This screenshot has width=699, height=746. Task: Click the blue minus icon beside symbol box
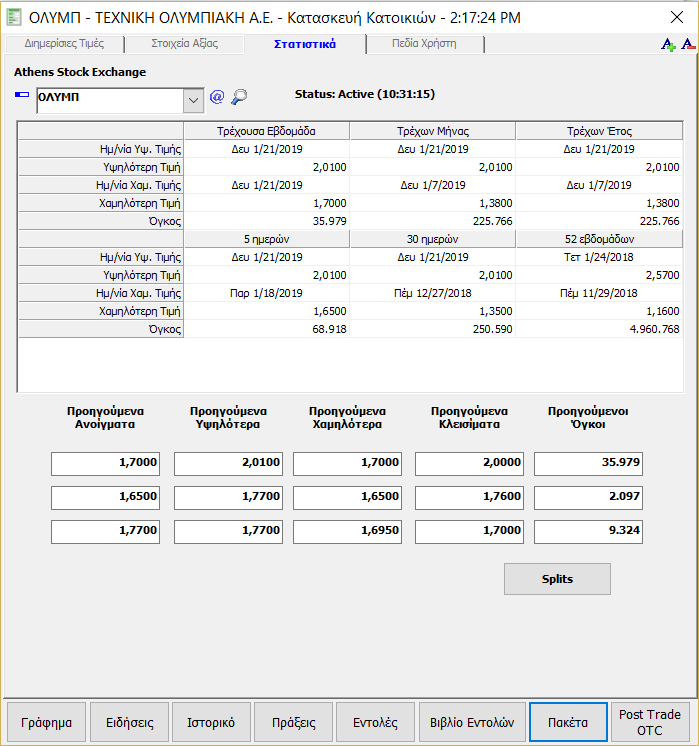(x=22, y=95)
